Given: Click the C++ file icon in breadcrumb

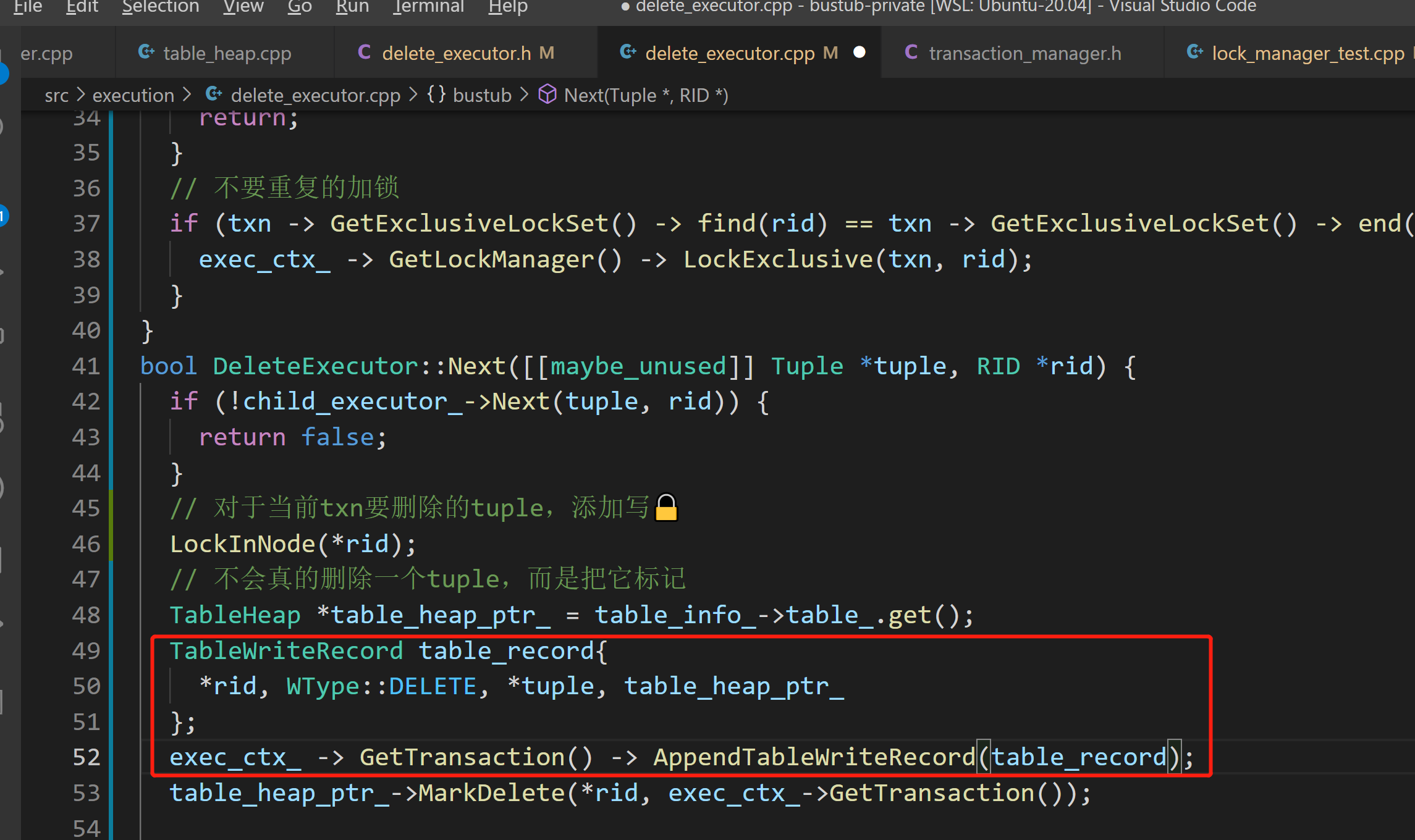Looking at the screenshot, I should pos(214,94).
